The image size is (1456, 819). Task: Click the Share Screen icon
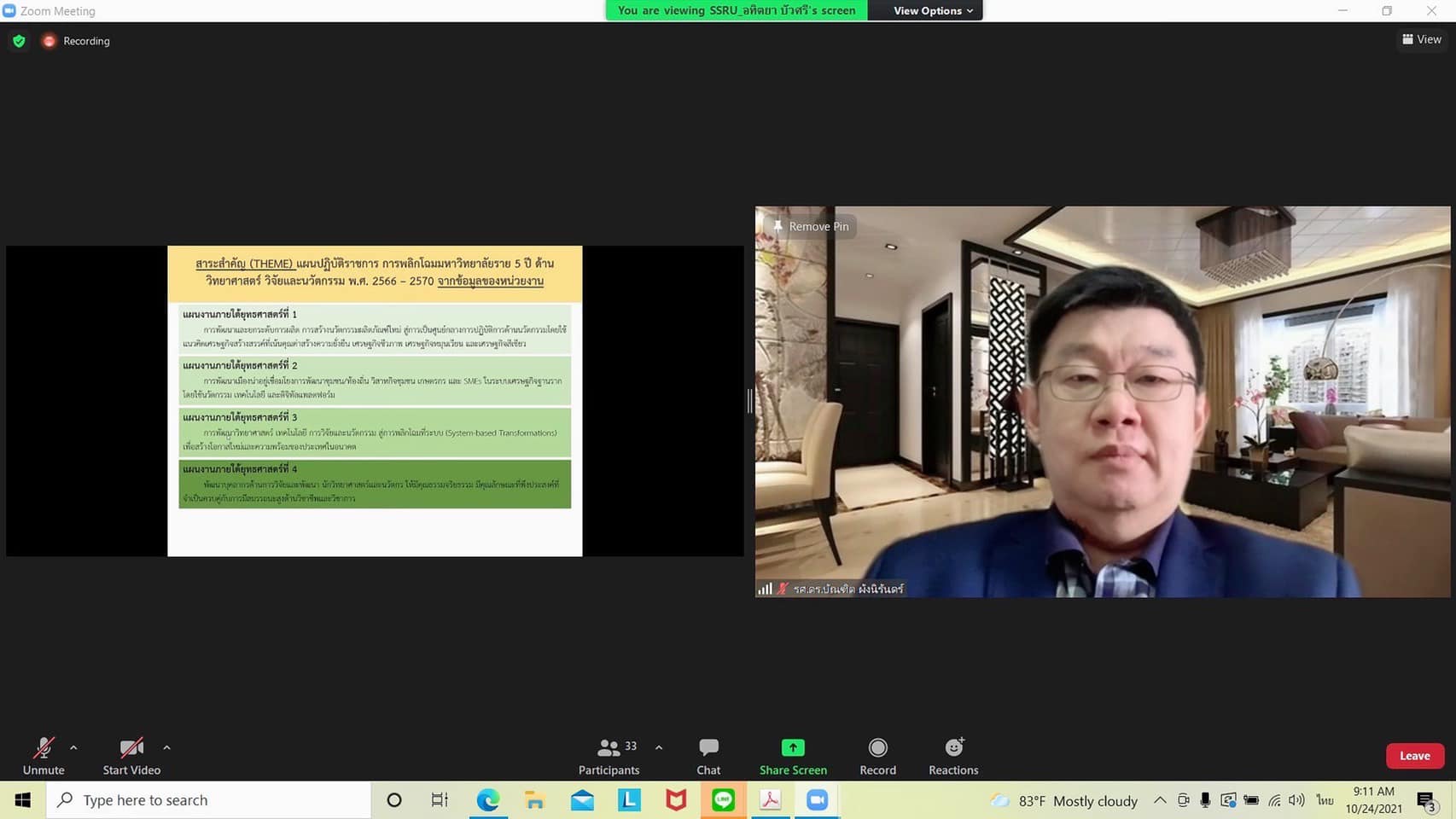tap(793, 748)
